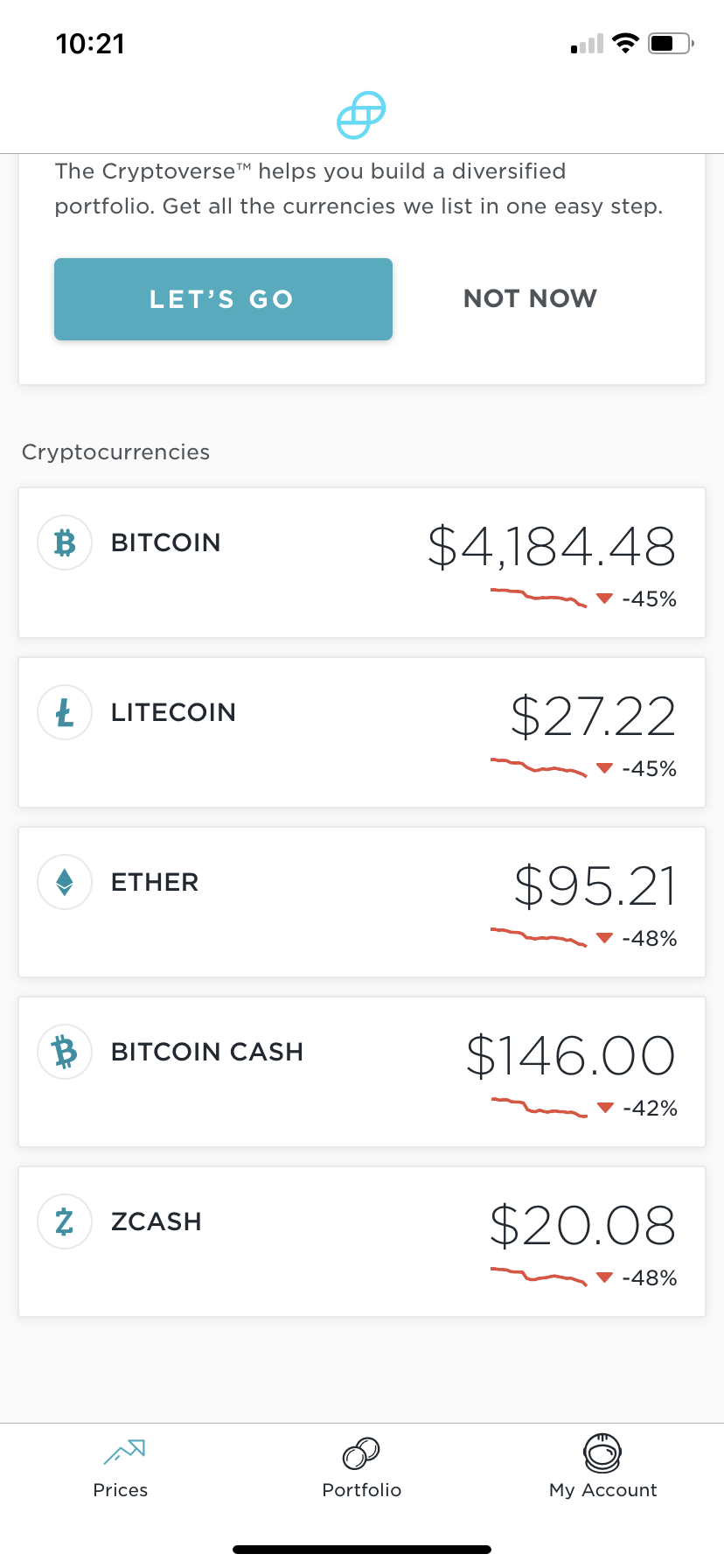Tap the Prices chart arrow icon
Screen dimensions: 724x1568
click(124, 1452)
